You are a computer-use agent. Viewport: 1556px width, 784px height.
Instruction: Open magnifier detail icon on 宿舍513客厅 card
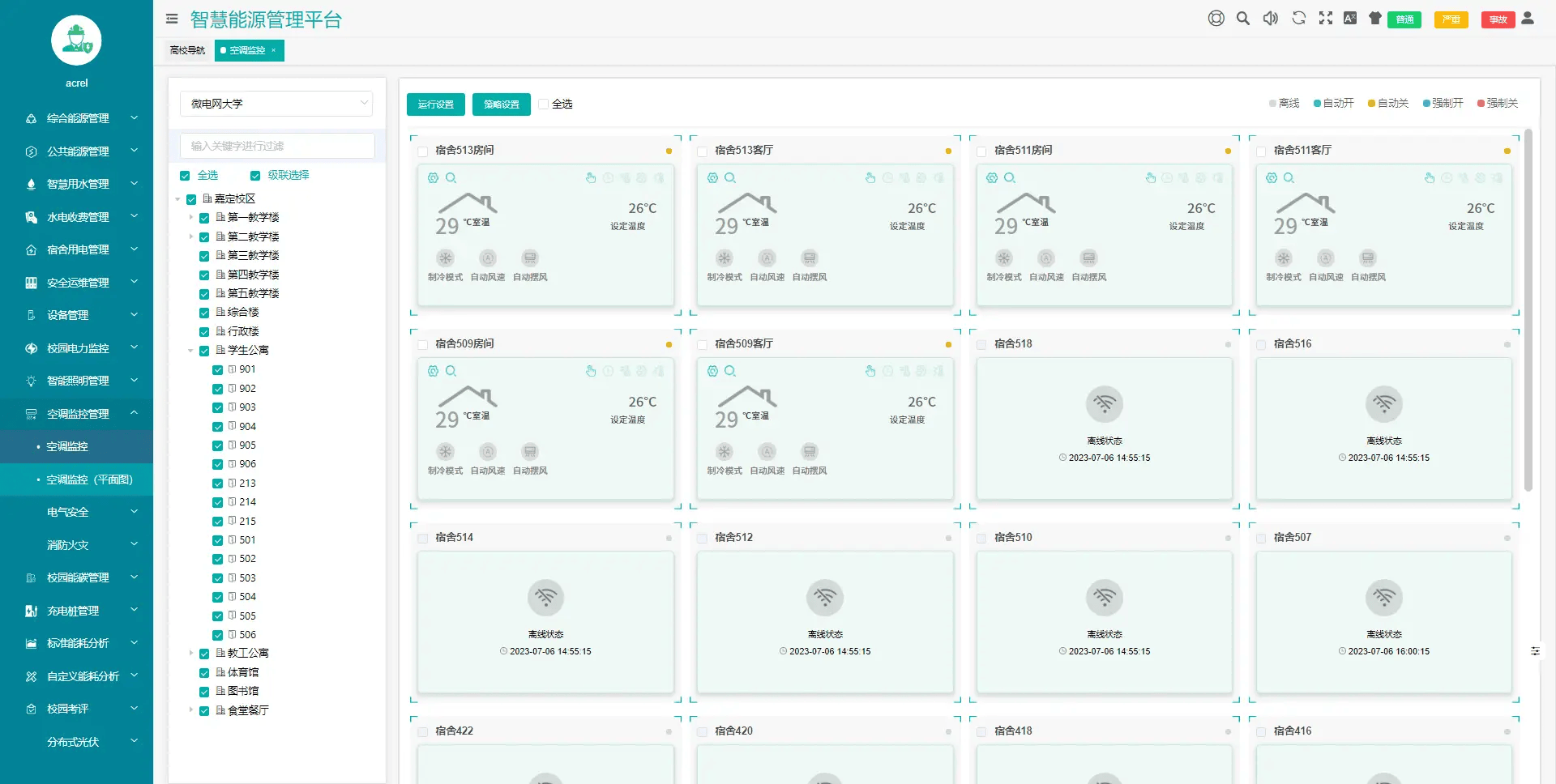(730, 177)
